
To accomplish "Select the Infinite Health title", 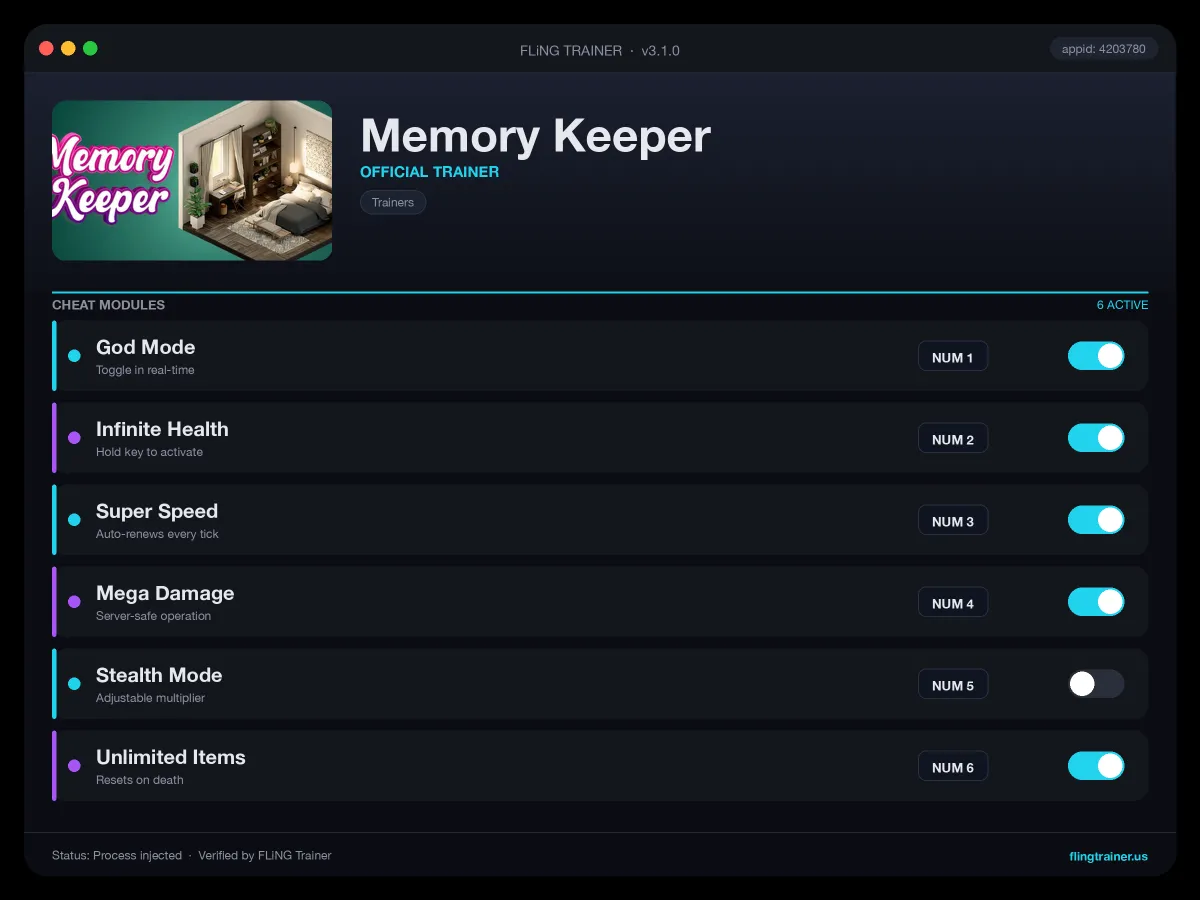I will pos(162,429).
